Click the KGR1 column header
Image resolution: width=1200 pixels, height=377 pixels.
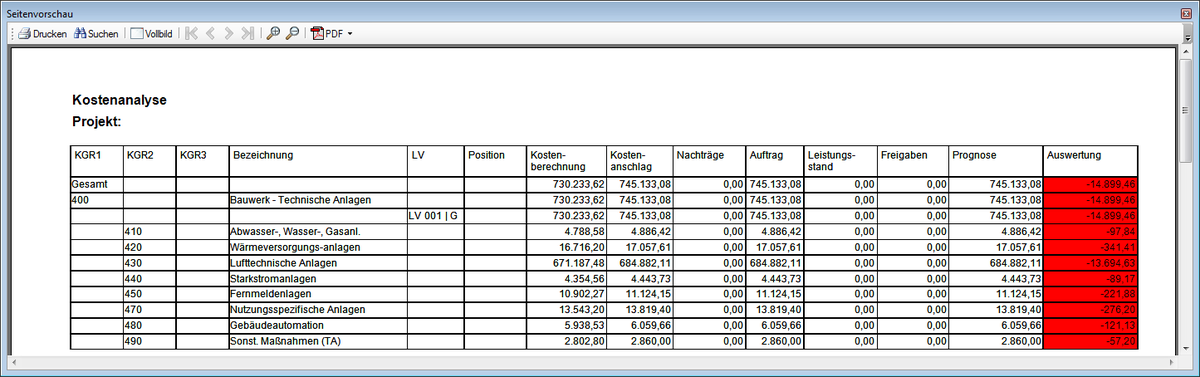(x=96, y=161)
